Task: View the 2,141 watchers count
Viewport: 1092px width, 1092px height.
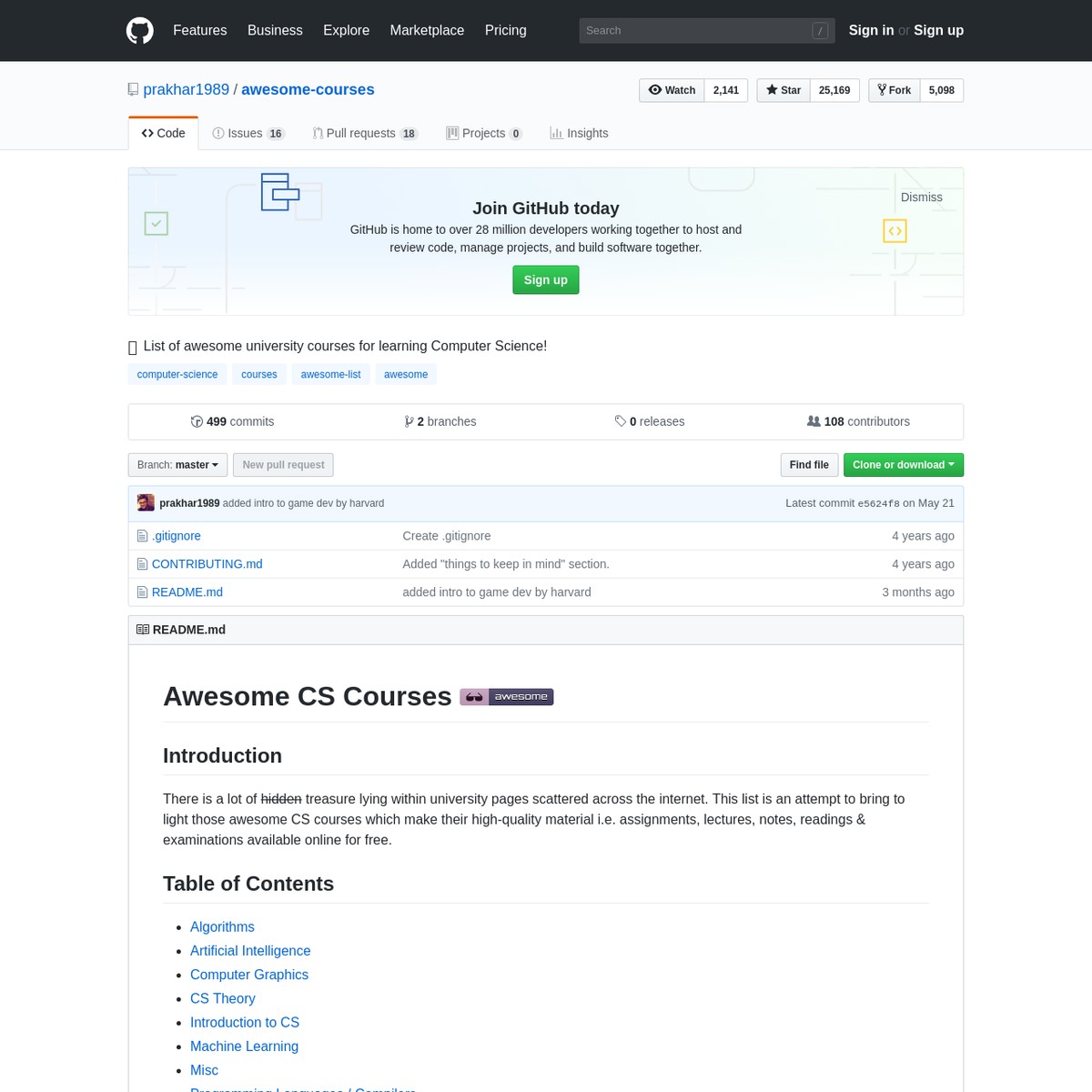Action: (x=726, y=90)
